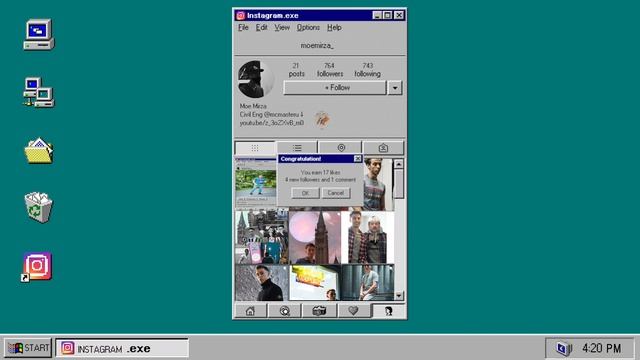The width and height of the screenshot is (640, 360).
Task: Open the pink sky tower photo
Action: (x=315, y=237)
